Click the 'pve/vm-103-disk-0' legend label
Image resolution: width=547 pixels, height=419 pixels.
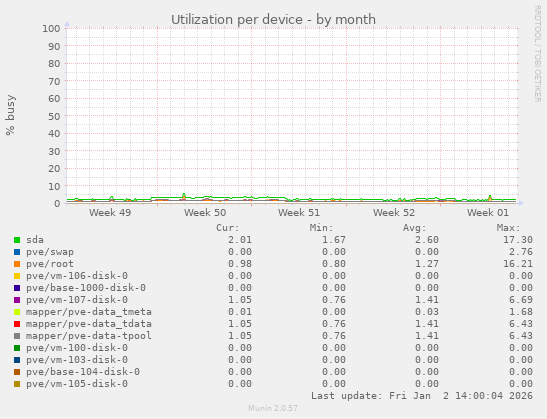pyautogui.click(x=77, y=360)
